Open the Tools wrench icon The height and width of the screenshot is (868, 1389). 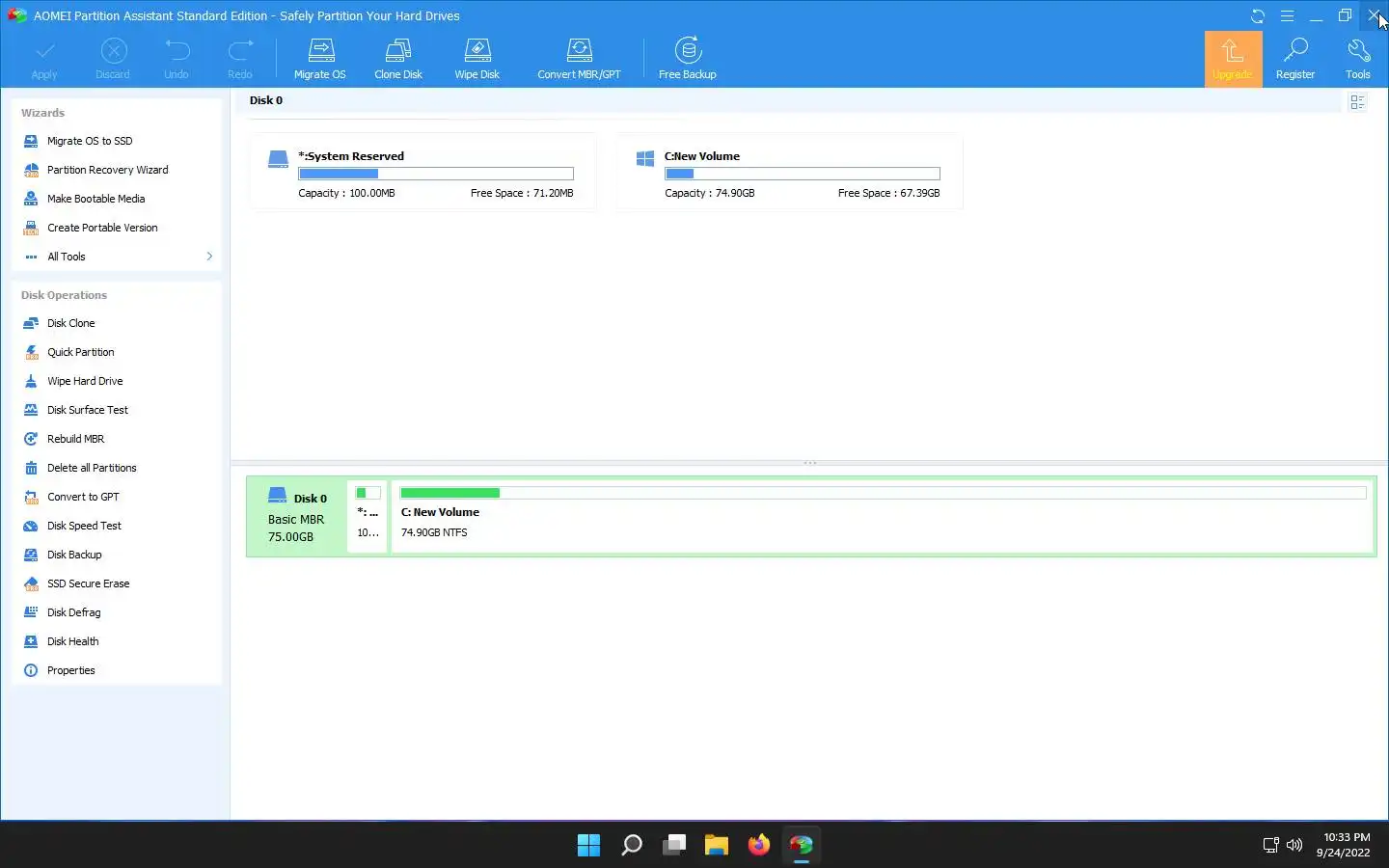coord(1358,50)
